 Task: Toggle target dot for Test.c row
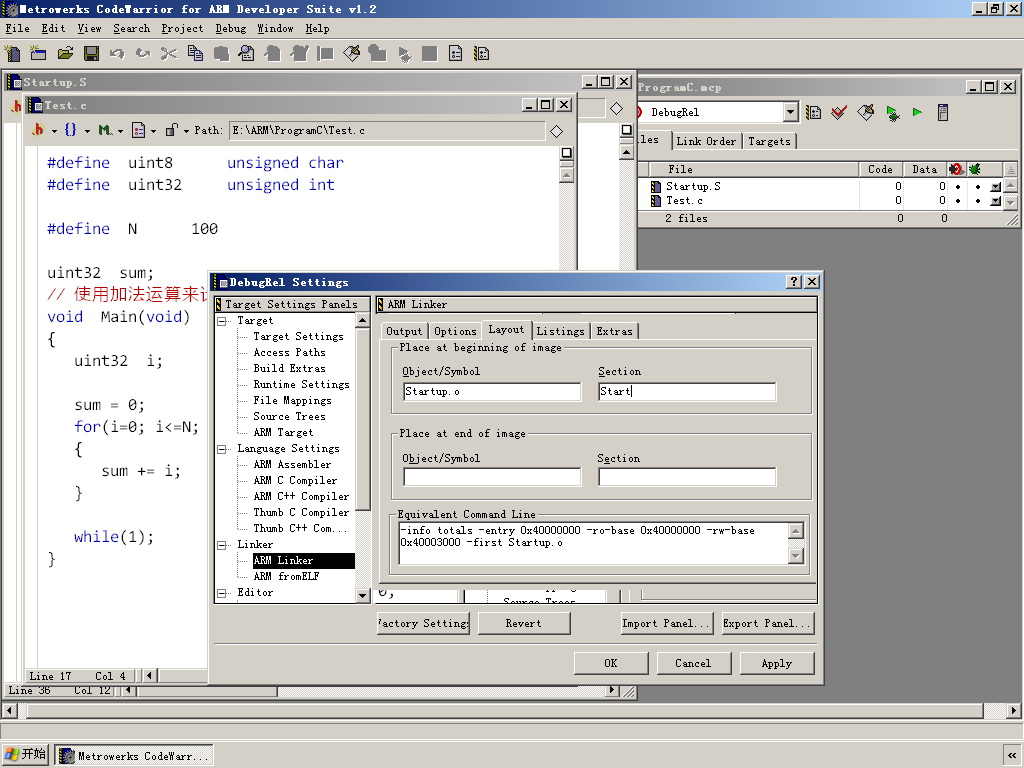point(958,200)
